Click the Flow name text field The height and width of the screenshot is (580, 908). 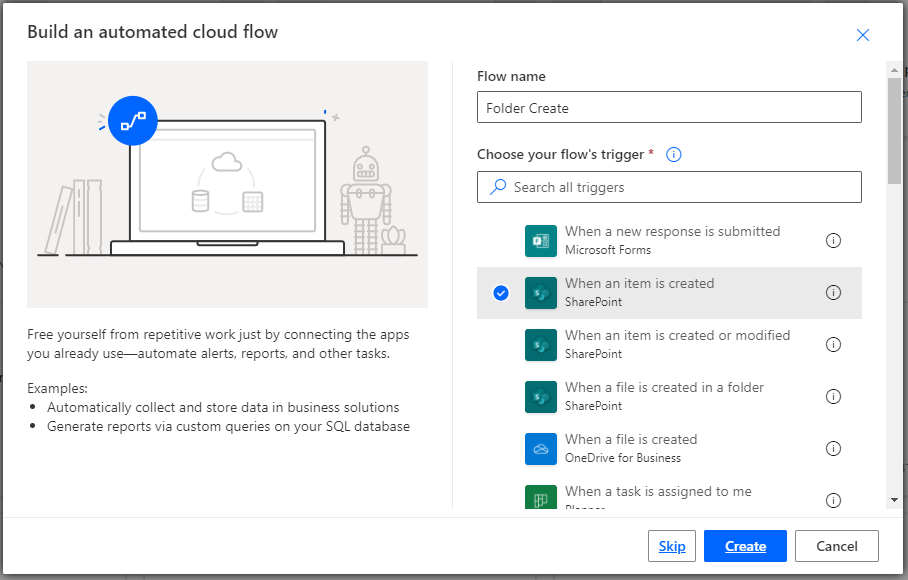(669, 108)
